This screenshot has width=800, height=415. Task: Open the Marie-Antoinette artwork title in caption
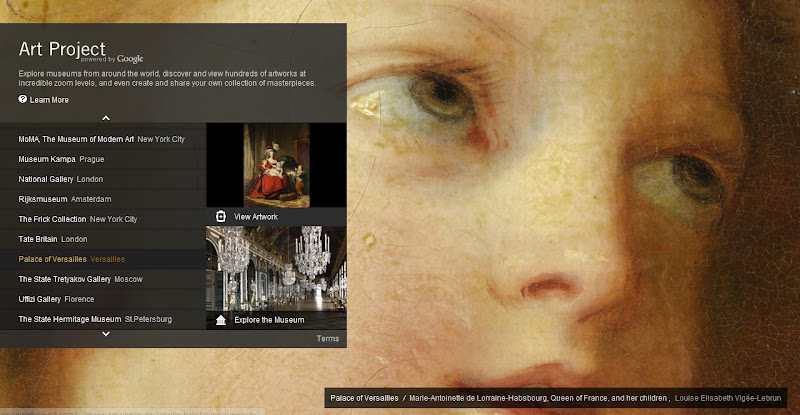click(x=539, y=398)
